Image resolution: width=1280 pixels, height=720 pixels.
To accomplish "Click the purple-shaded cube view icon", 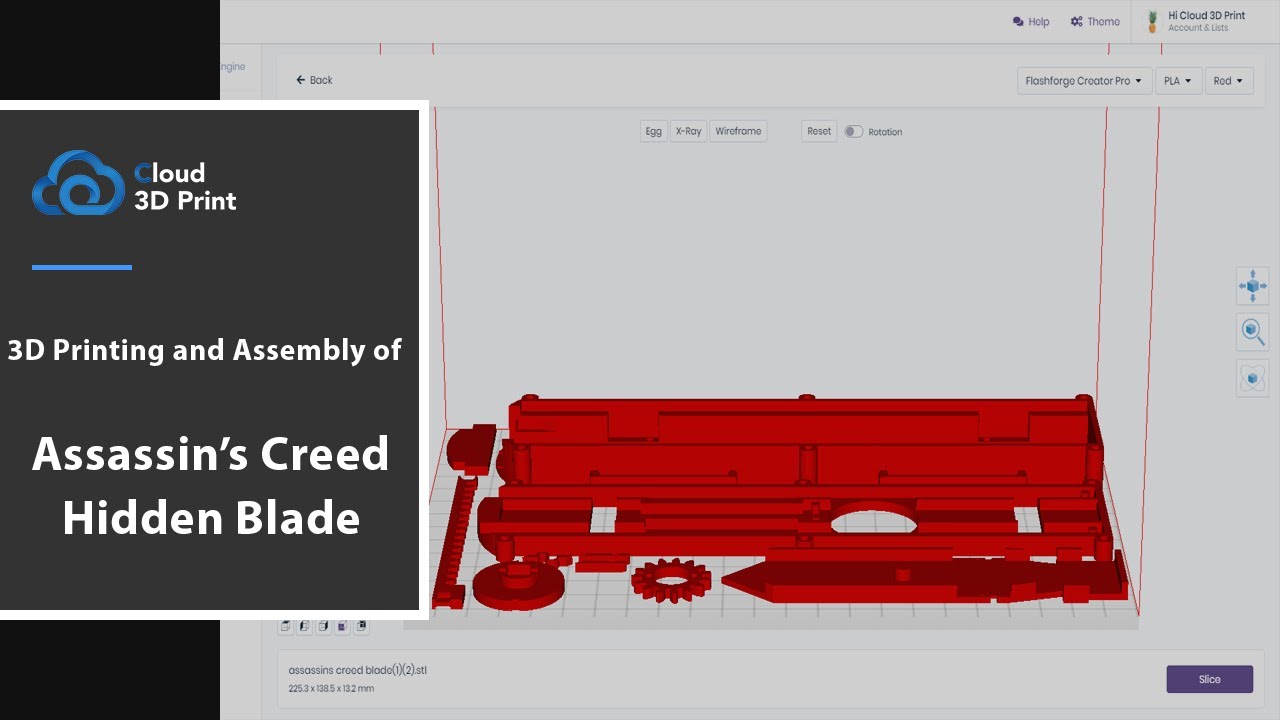I will coord(343,627).
